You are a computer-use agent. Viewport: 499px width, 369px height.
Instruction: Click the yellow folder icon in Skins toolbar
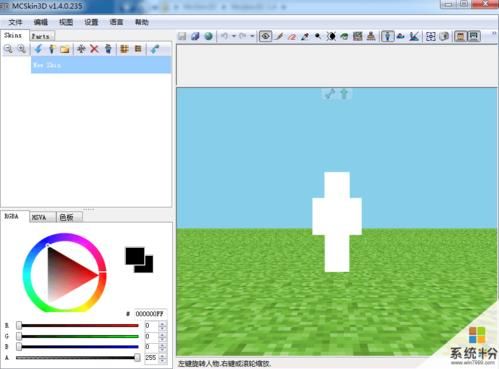tap(65, 49)
